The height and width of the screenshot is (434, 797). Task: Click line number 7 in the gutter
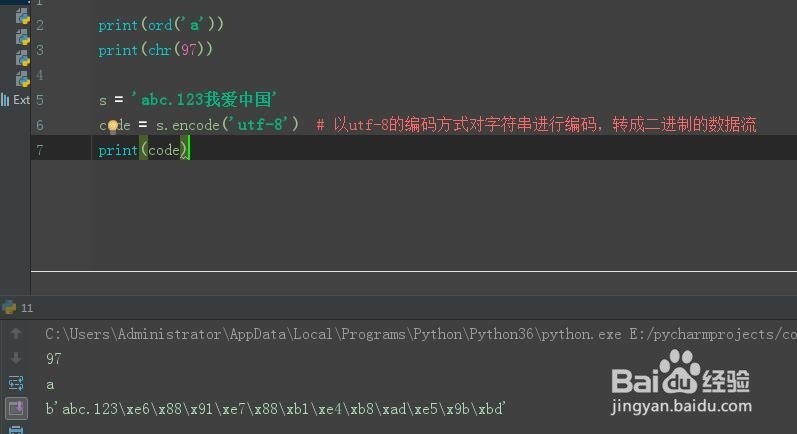coord(40,150)
